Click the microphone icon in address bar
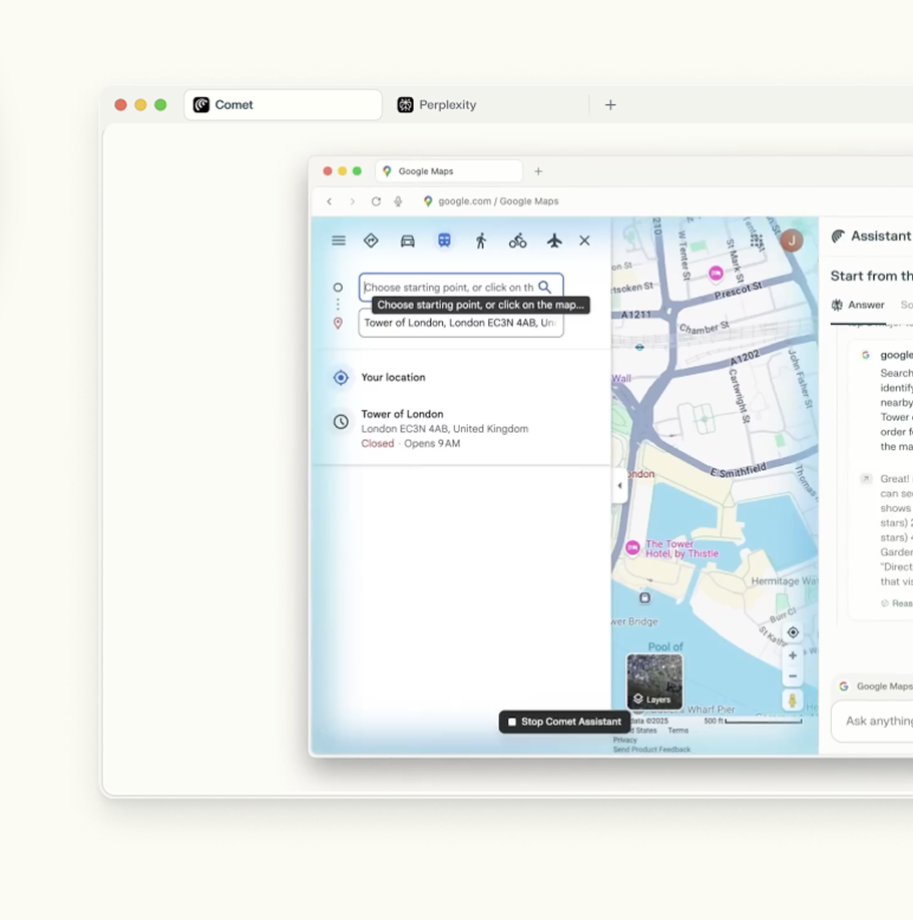This screenshot has width=913, height=920. coord(398,201)
